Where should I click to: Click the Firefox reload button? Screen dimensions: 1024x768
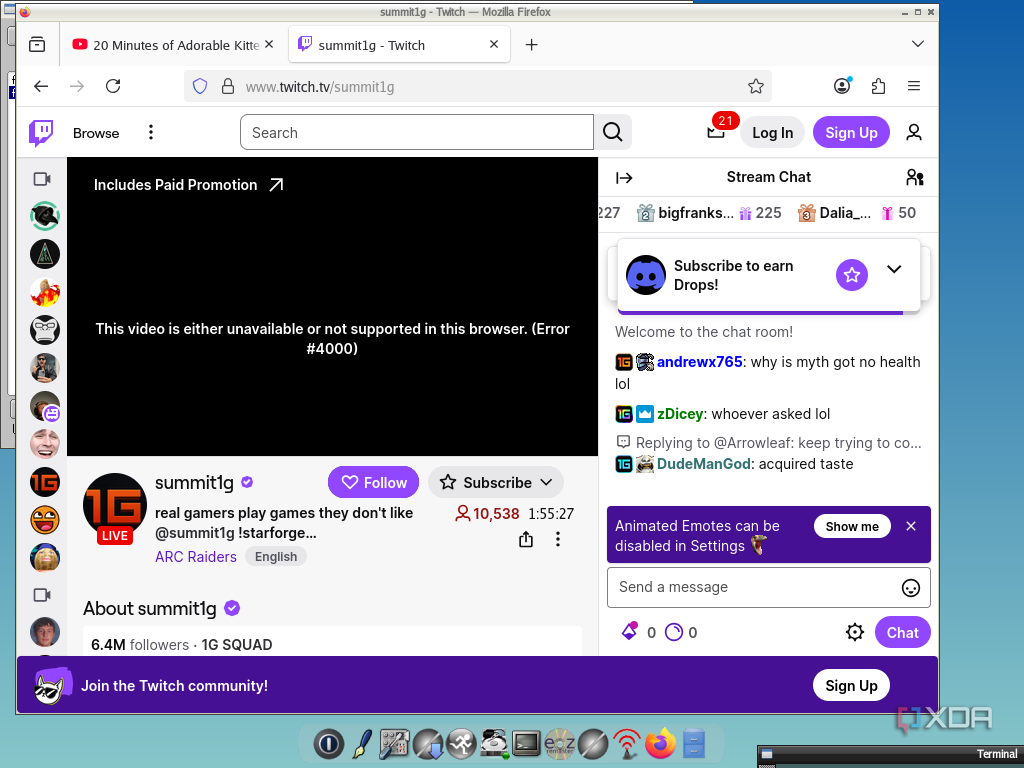113,86
